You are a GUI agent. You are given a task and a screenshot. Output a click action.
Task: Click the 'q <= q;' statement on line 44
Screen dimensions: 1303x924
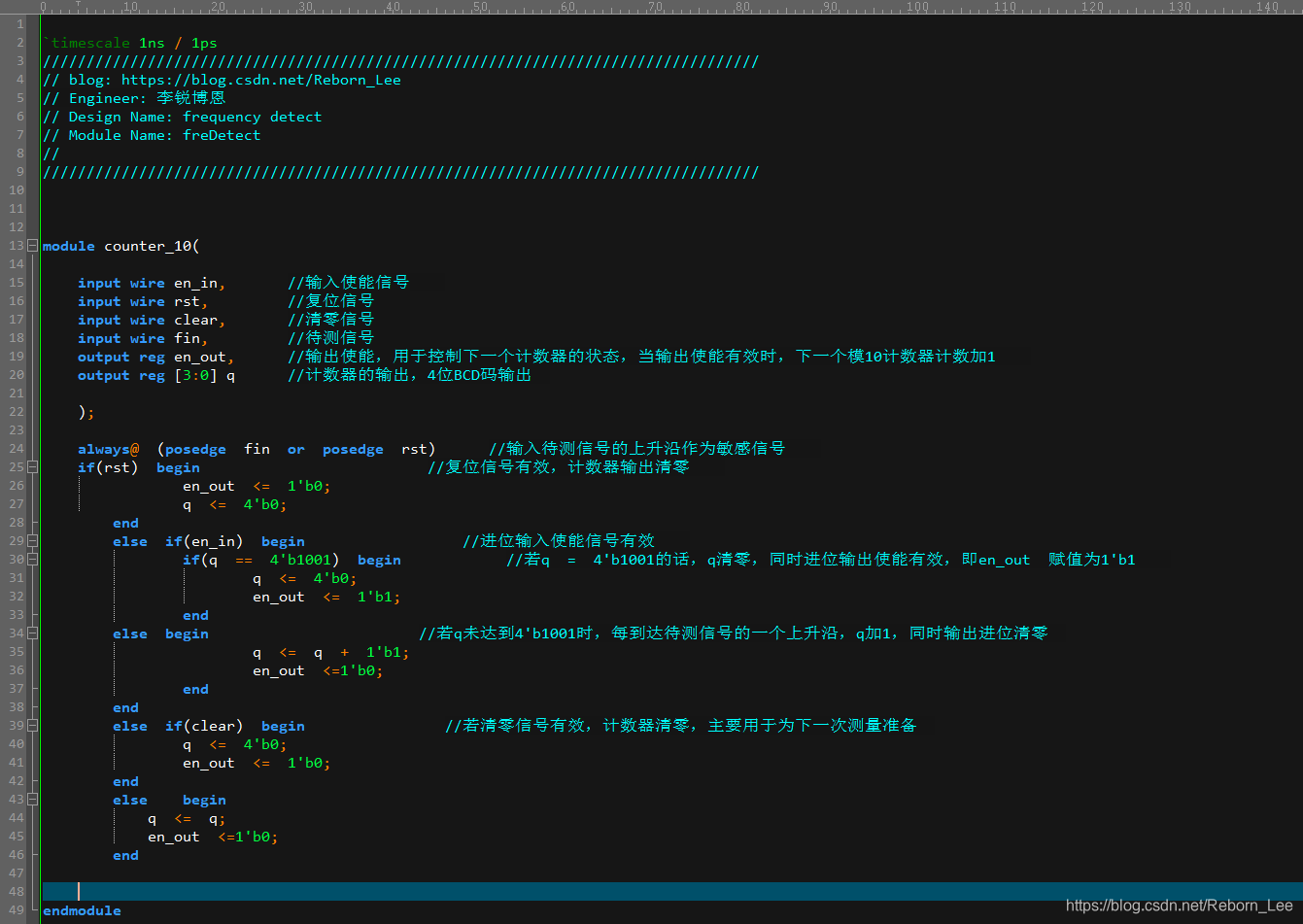[187, 818]
